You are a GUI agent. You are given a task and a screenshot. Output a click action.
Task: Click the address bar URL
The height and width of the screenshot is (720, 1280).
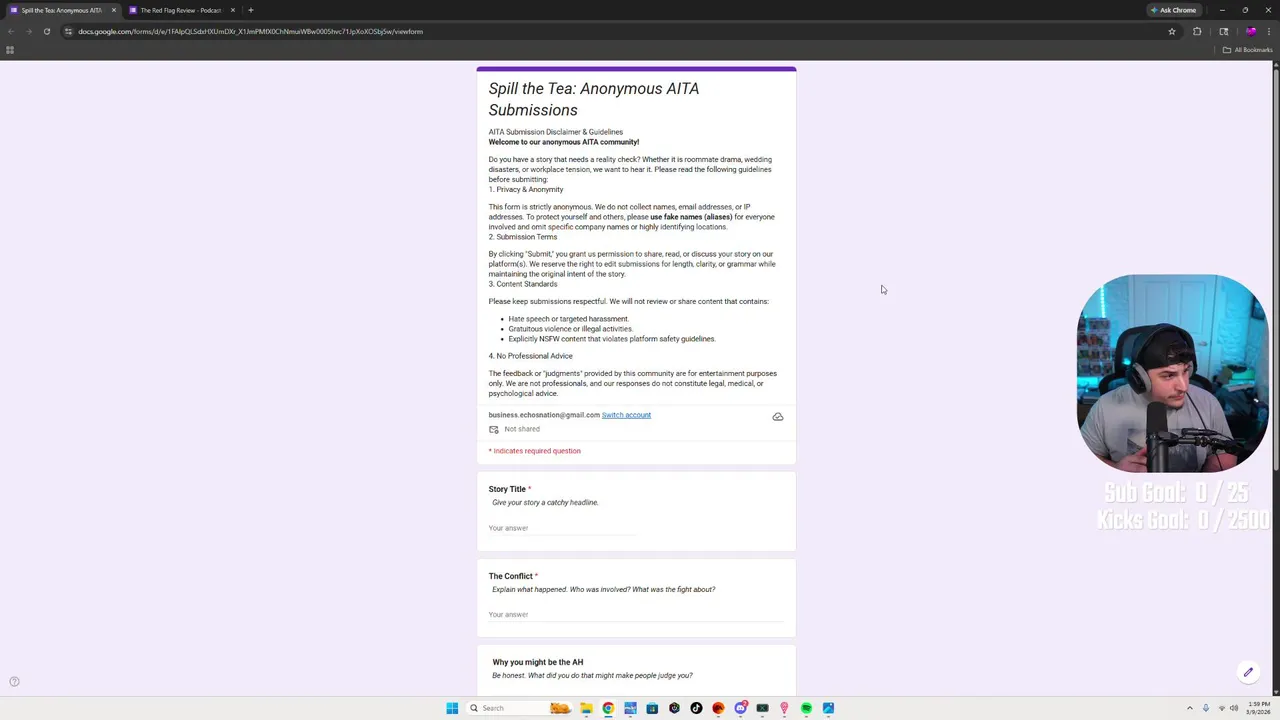(x=250, y=31)
